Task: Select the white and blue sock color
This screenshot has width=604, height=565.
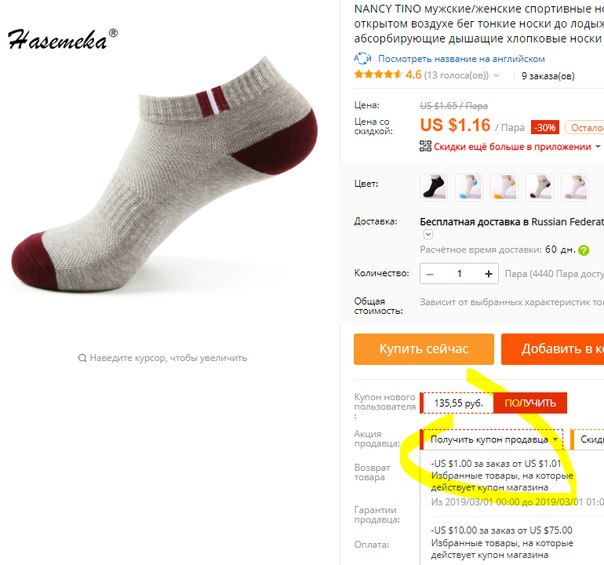Action: (469, 187)
